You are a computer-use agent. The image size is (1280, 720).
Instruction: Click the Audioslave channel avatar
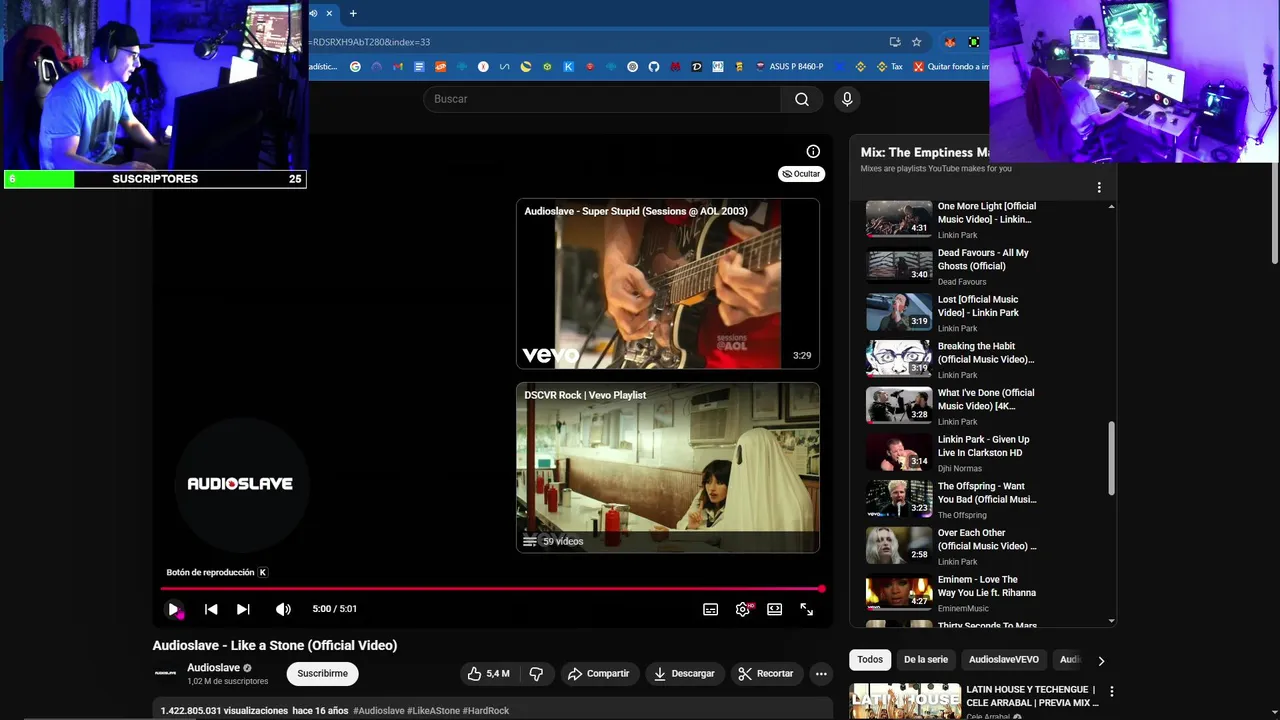tap(165, 673)
